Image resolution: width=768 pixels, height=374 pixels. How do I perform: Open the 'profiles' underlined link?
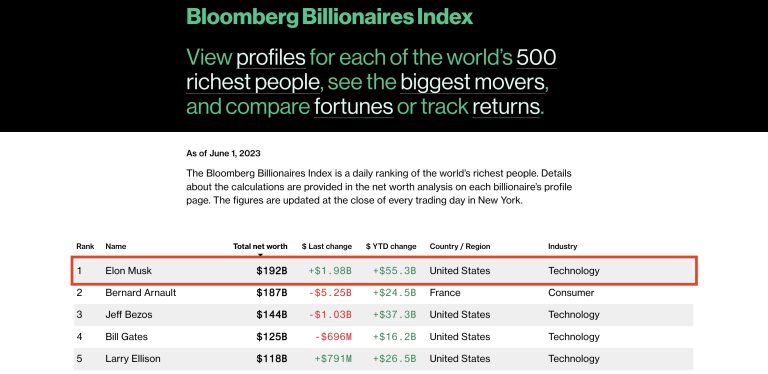point(271,58)
